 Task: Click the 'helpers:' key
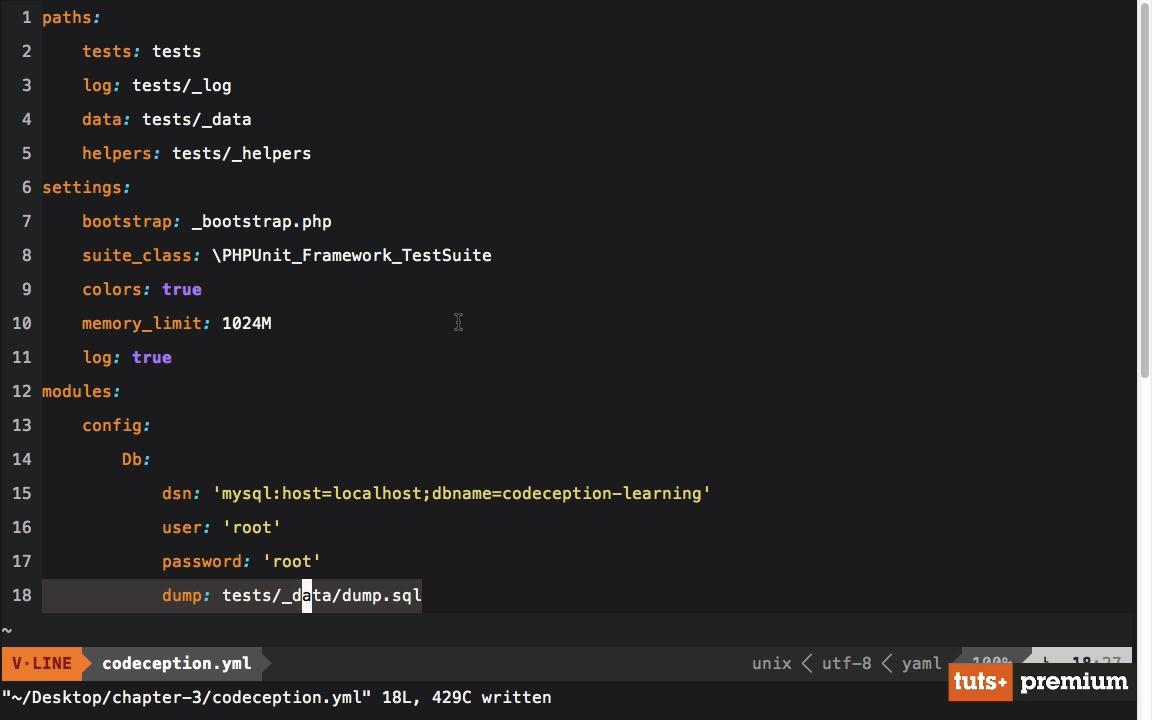[121, 153]
